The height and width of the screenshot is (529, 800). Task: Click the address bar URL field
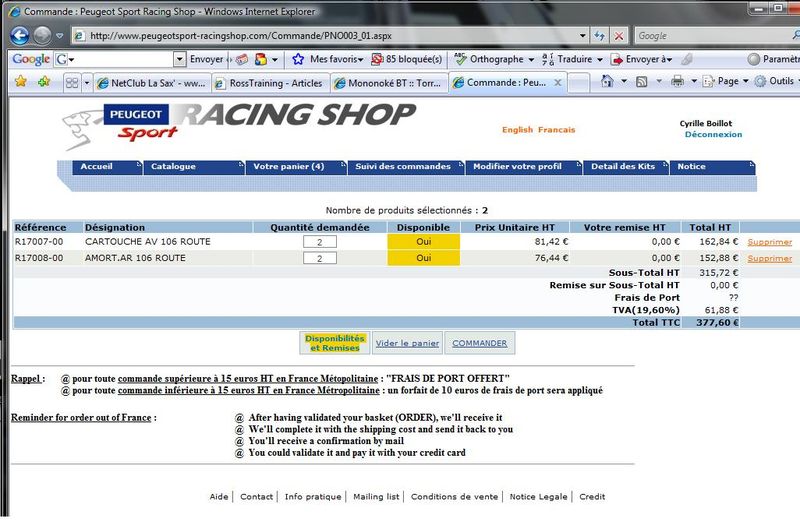[x=327, y=36]
